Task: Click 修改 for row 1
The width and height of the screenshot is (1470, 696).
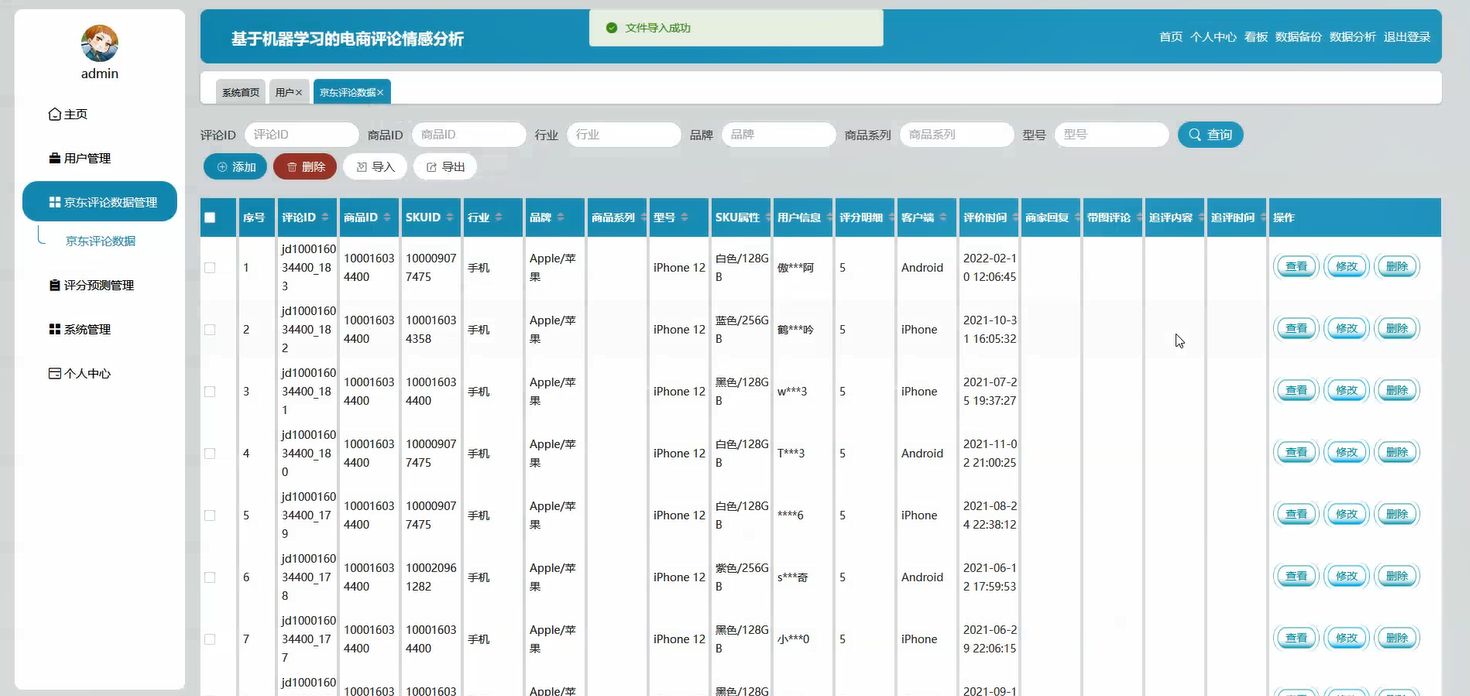Action: pos(1347,267)
